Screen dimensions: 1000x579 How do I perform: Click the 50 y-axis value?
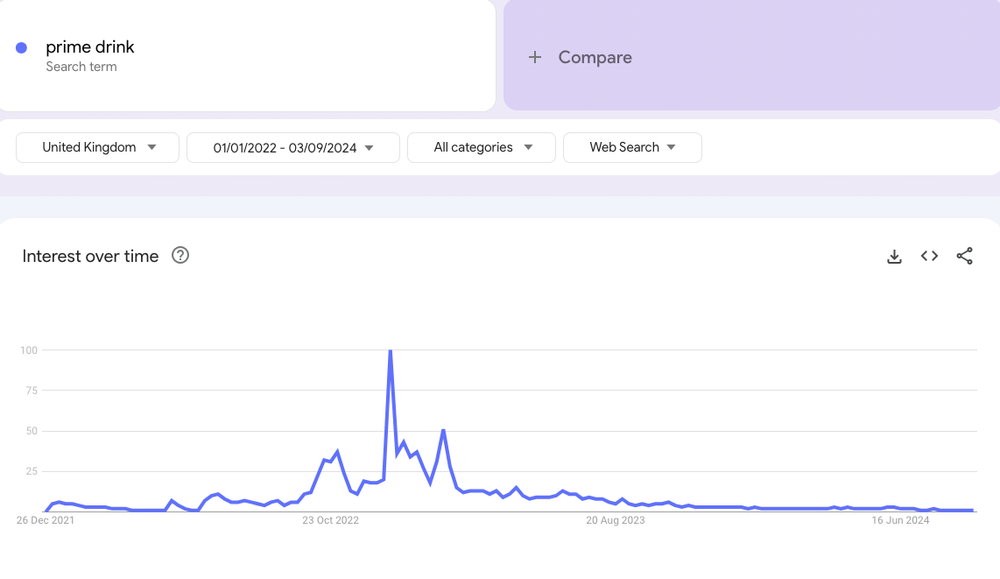[x=31, y=431]
